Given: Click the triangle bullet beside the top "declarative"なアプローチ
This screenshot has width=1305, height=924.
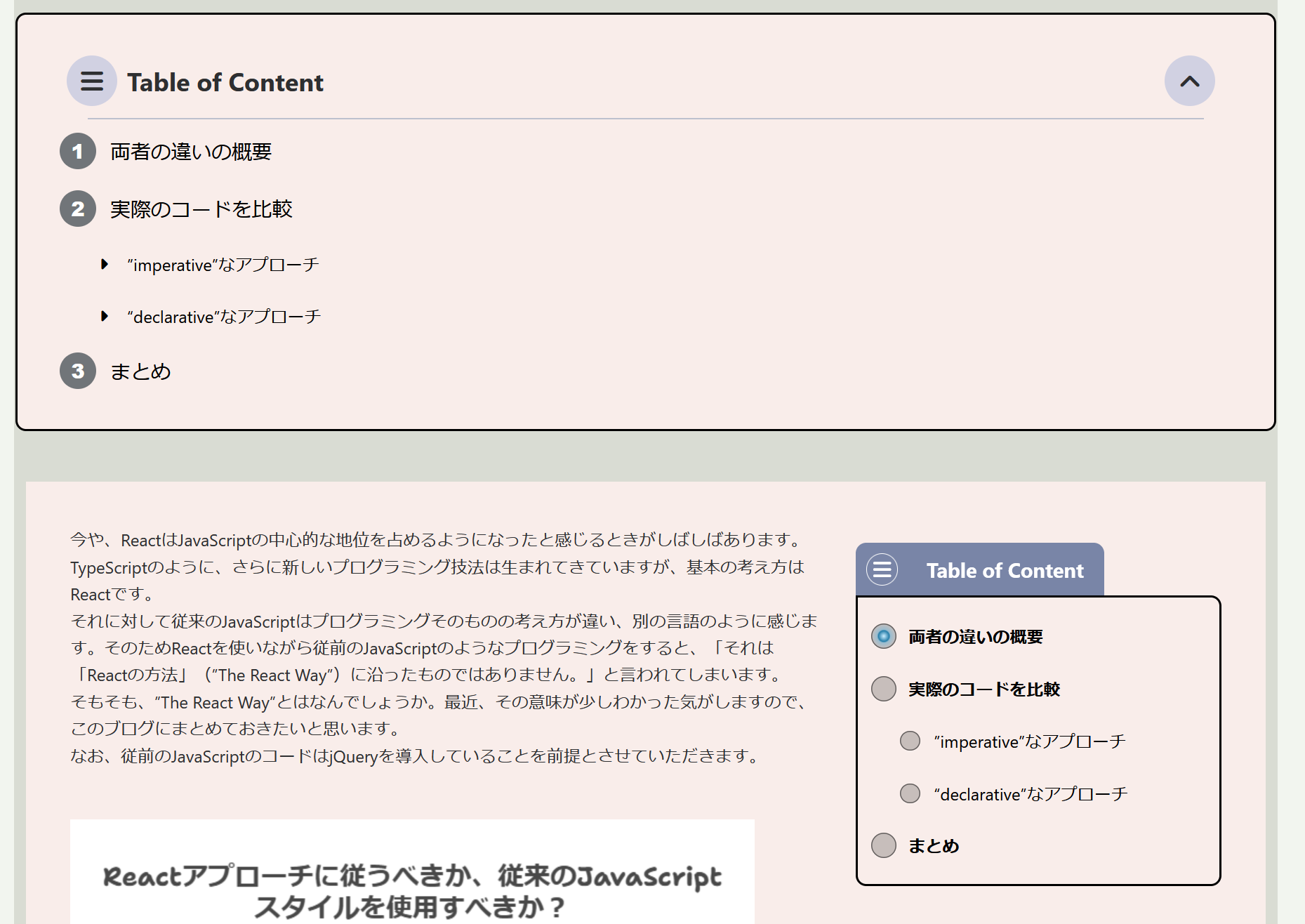Looking at the screenshot, I should 105,317.
